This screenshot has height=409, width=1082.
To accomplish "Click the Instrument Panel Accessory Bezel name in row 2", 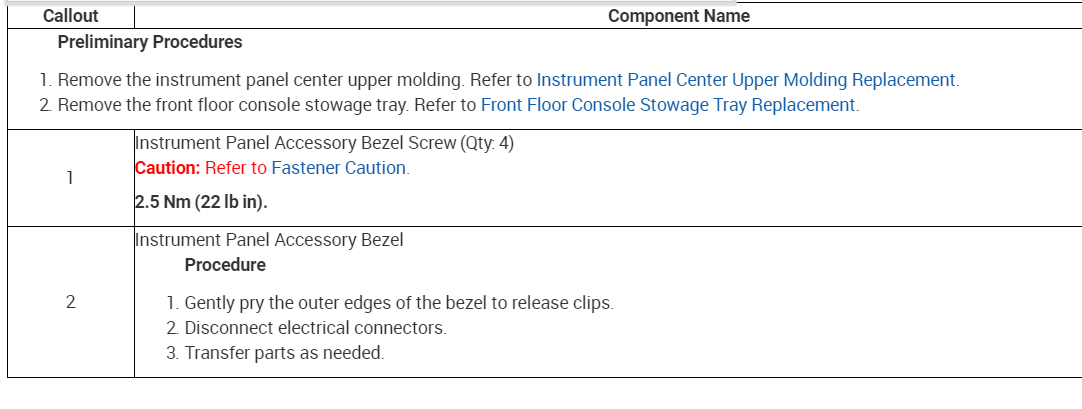I will coord(269,240).
